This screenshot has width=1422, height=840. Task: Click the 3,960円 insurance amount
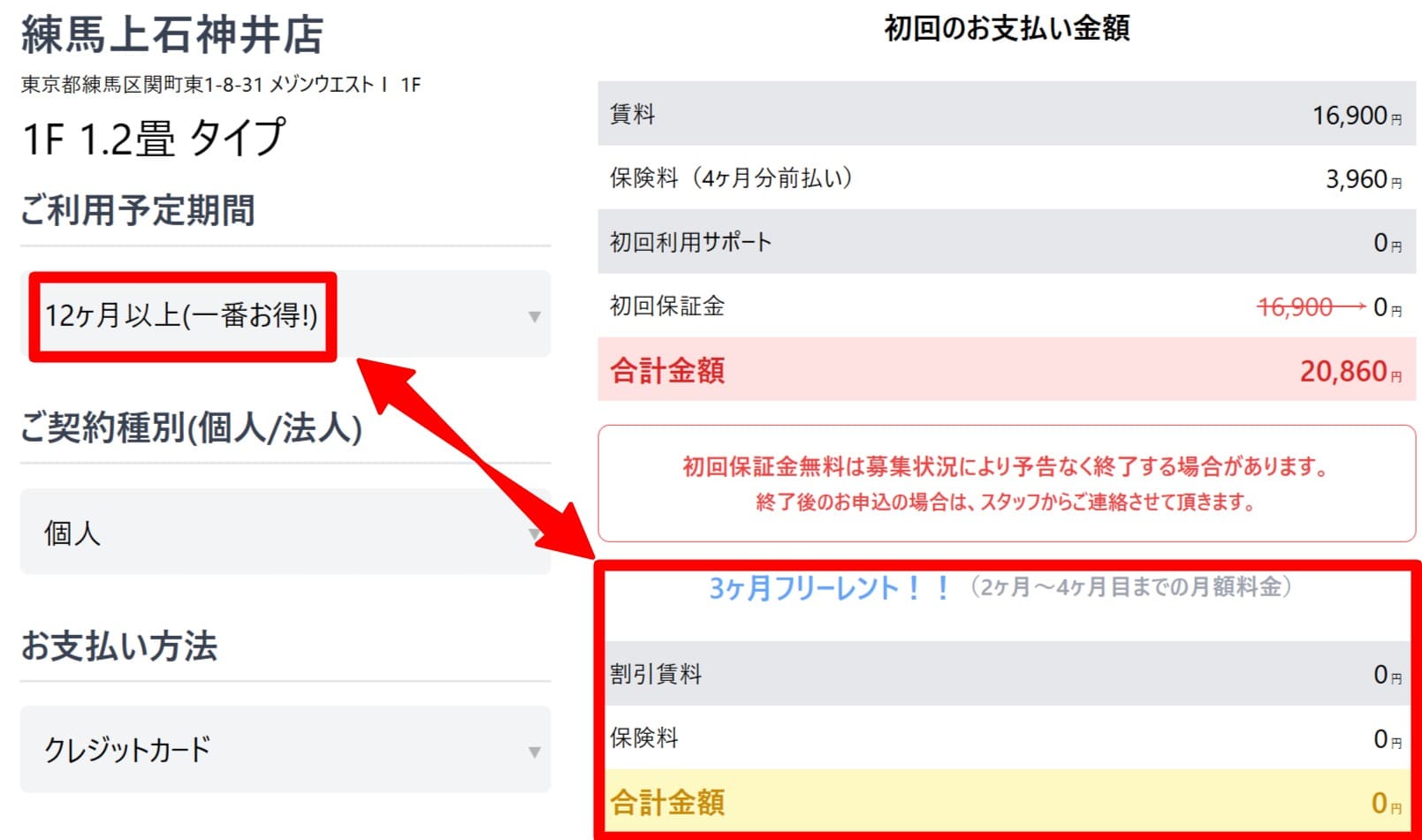click(x=1363, y=179)
